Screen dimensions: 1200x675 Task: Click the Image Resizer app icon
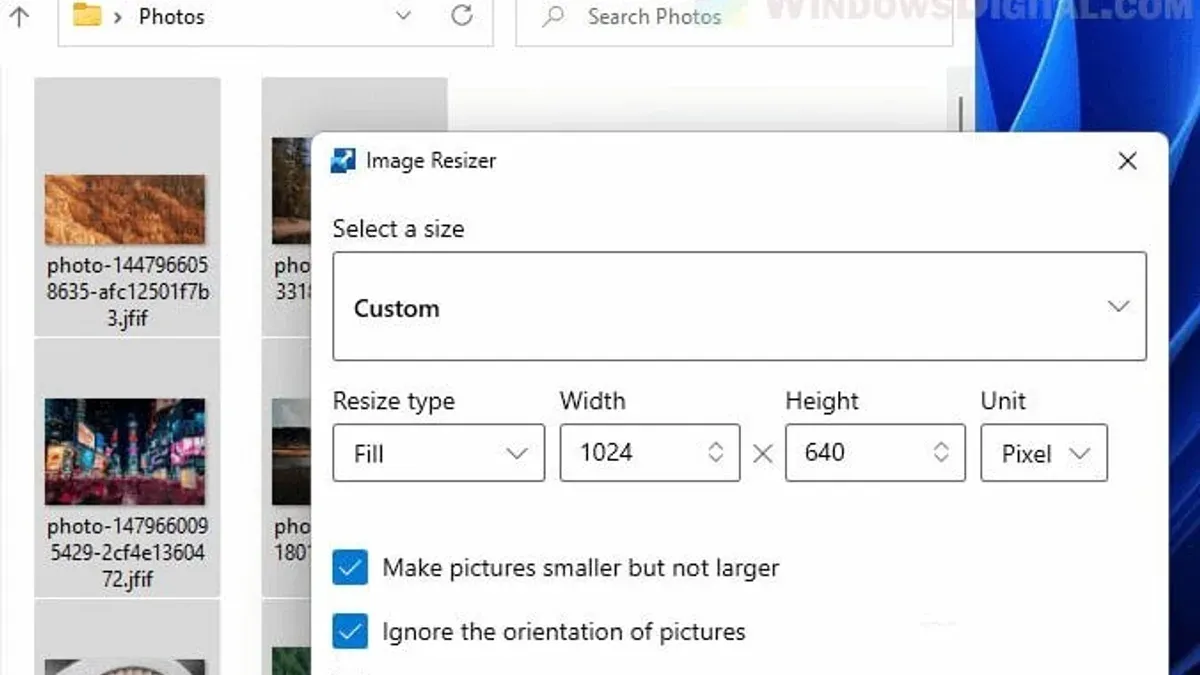(344, 160)
